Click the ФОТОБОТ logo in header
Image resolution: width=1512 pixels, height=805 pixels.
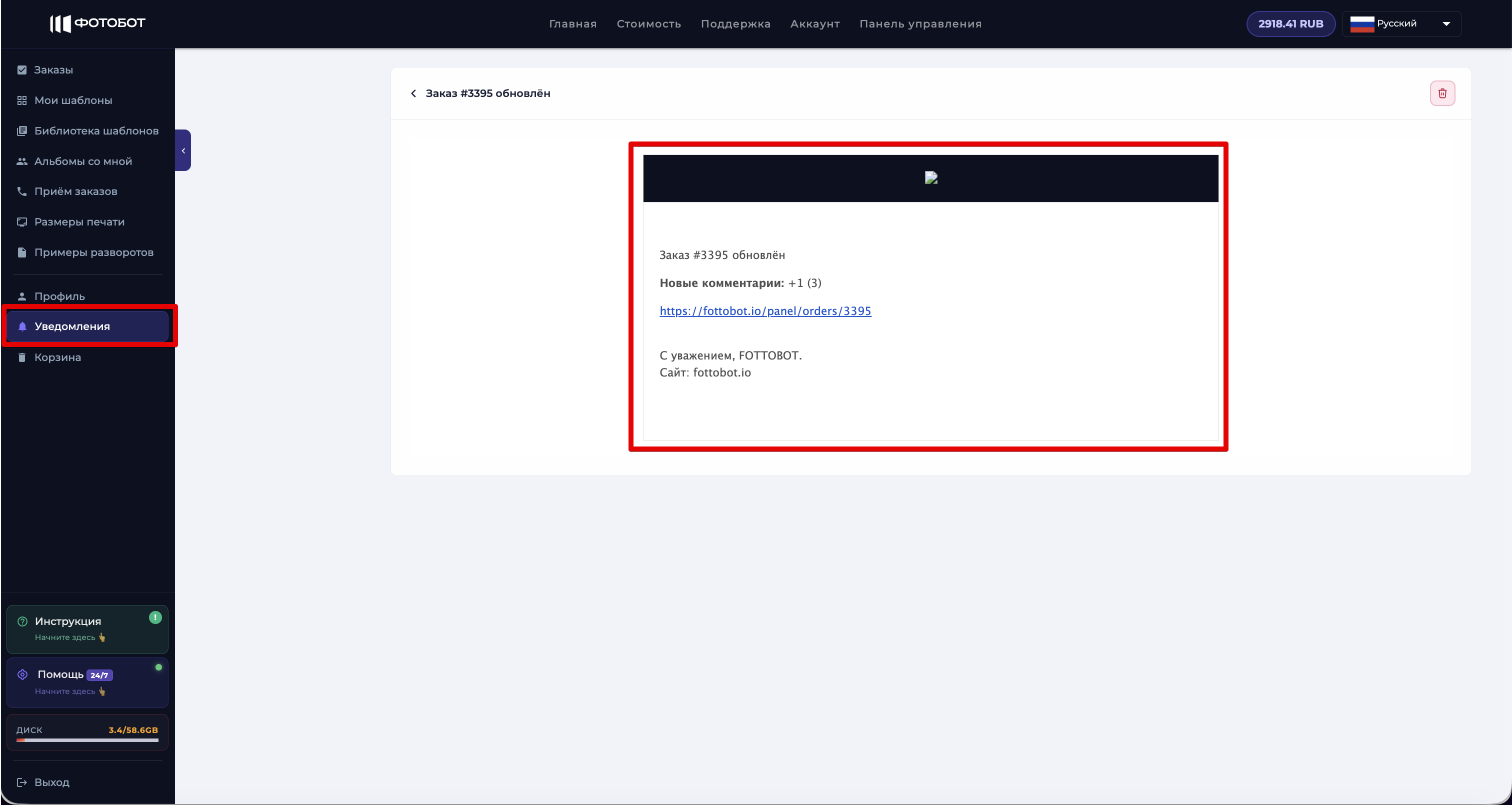pyautogui.click(x=97, y=23)
